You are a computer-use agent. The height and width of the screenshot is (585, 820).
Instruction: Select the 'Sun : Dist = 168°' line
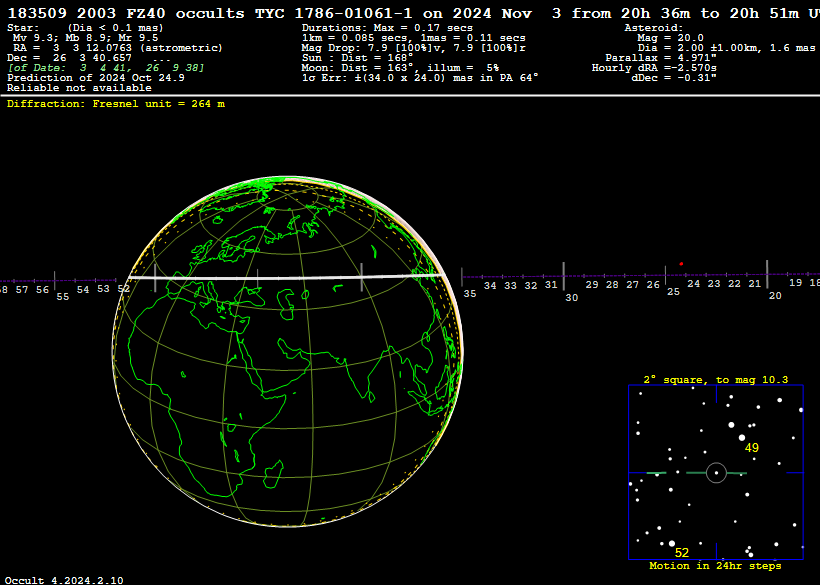pyautogui.click(x=357, y=58)
